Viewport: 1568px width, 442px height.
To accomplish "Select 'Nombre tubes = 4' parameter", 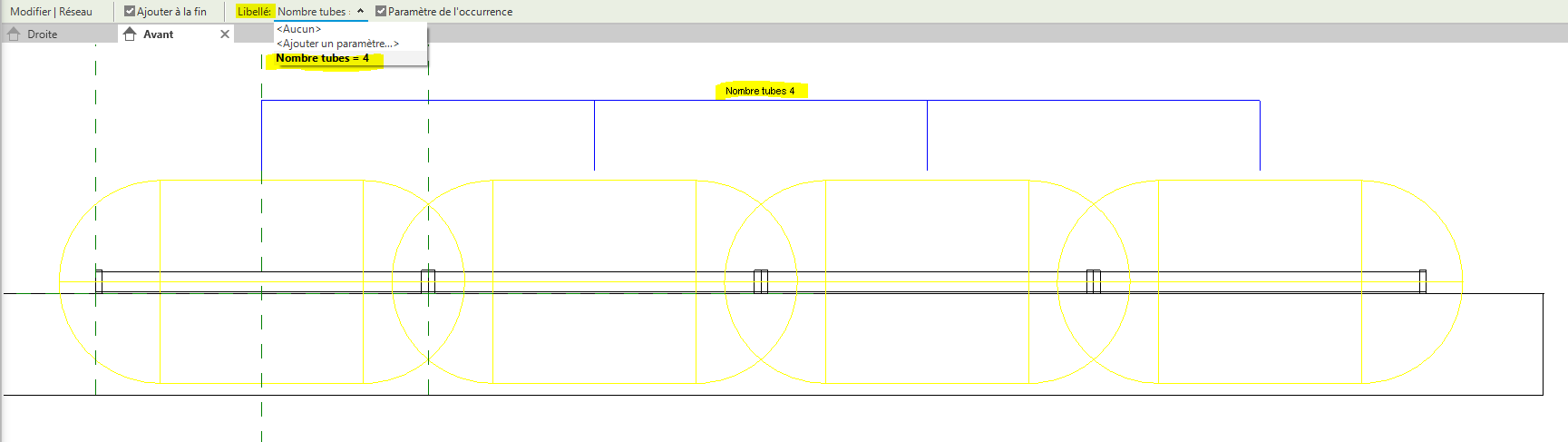I will tap(323, 58).
